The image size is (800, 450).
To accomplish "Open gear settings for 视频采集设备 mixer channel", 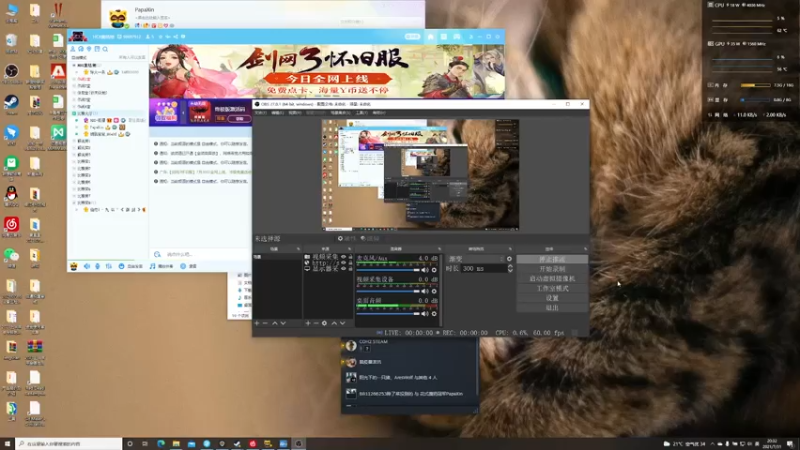I will click(x=434, y=291).
